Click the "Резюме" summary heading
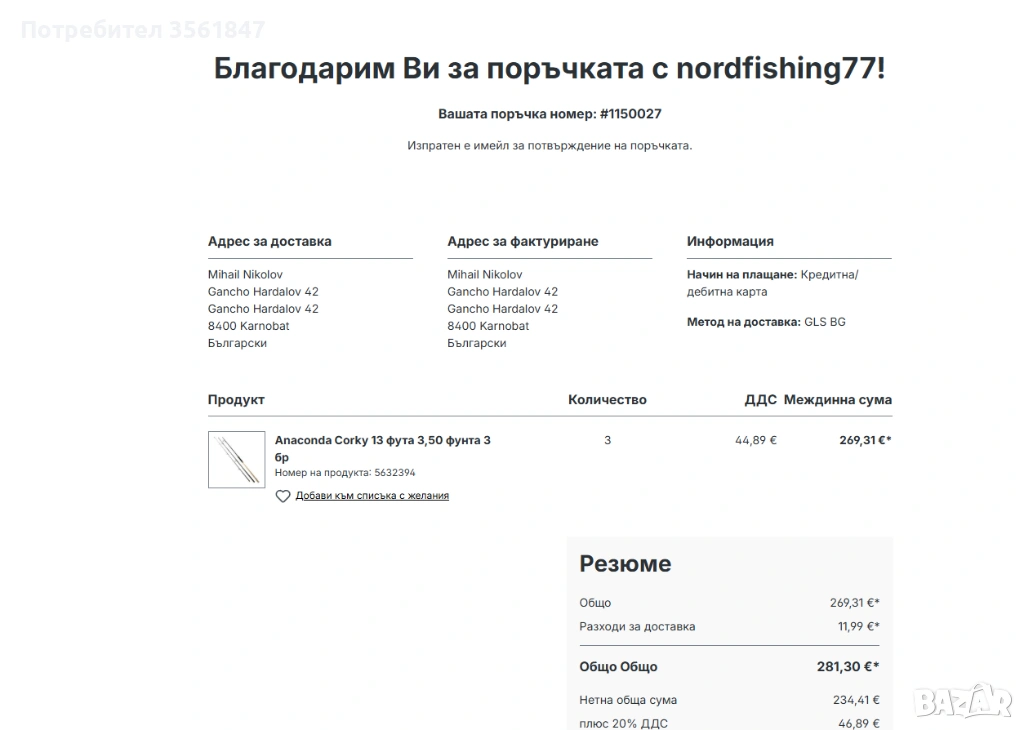 625,564
